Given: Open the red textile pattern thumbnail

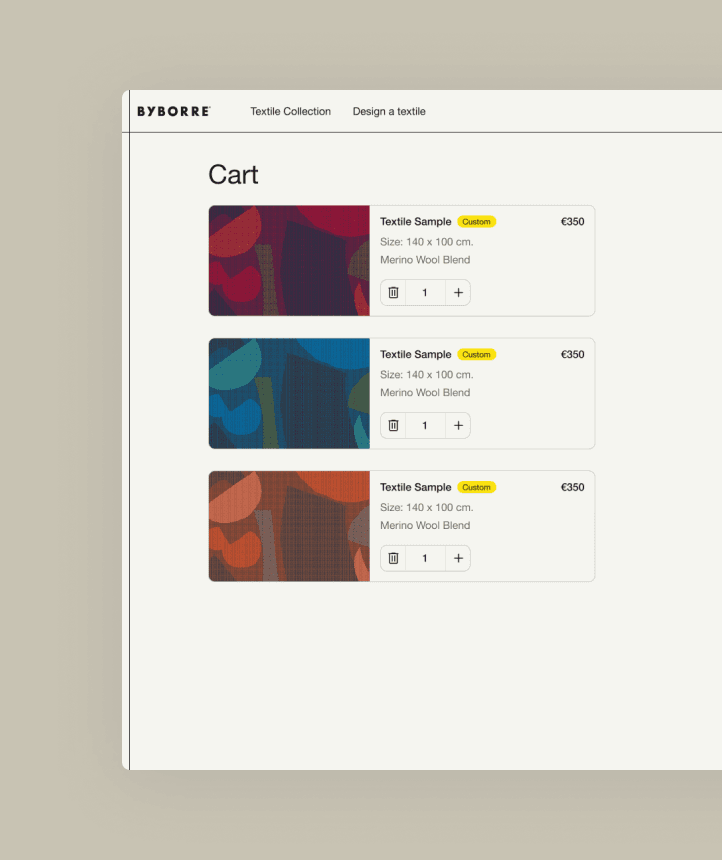Looking at the screenshot, I should point(289,261).
